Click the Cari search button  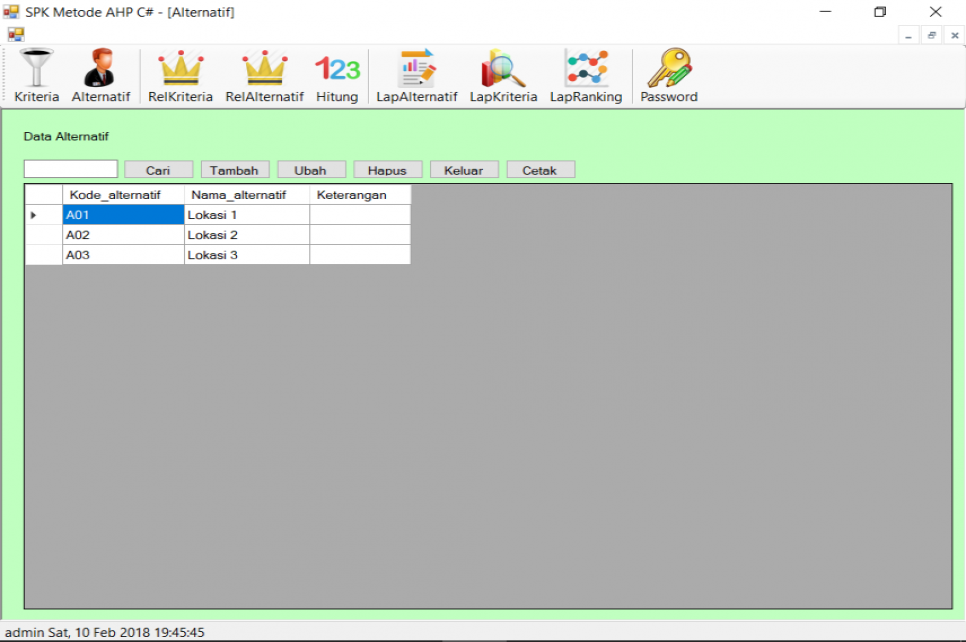pos(158,169)
